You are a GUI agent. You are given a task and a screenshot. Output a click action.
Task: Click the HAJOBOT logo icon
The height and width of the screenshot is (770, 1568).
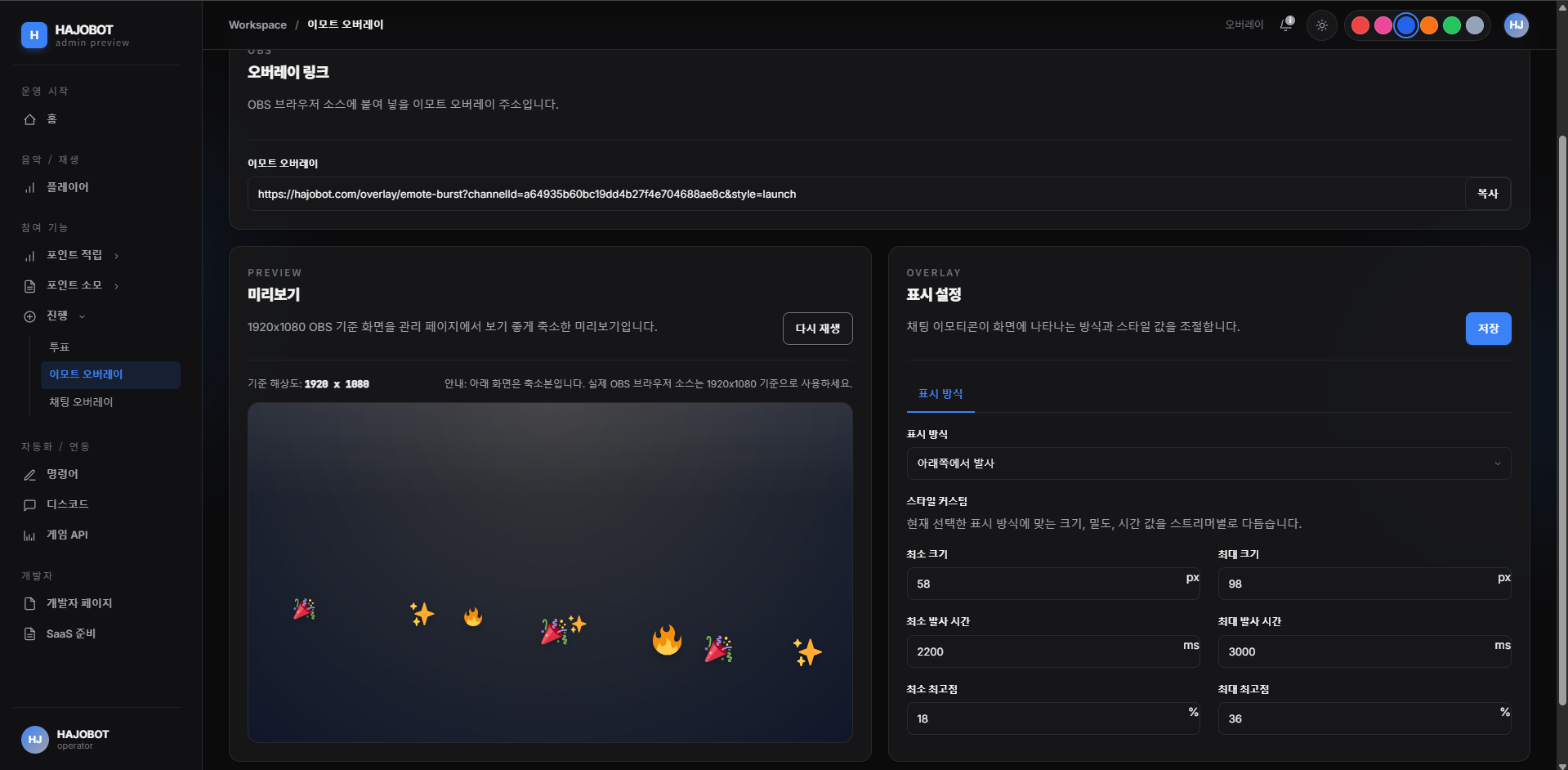pyautogui.click(x=34, y=35)
